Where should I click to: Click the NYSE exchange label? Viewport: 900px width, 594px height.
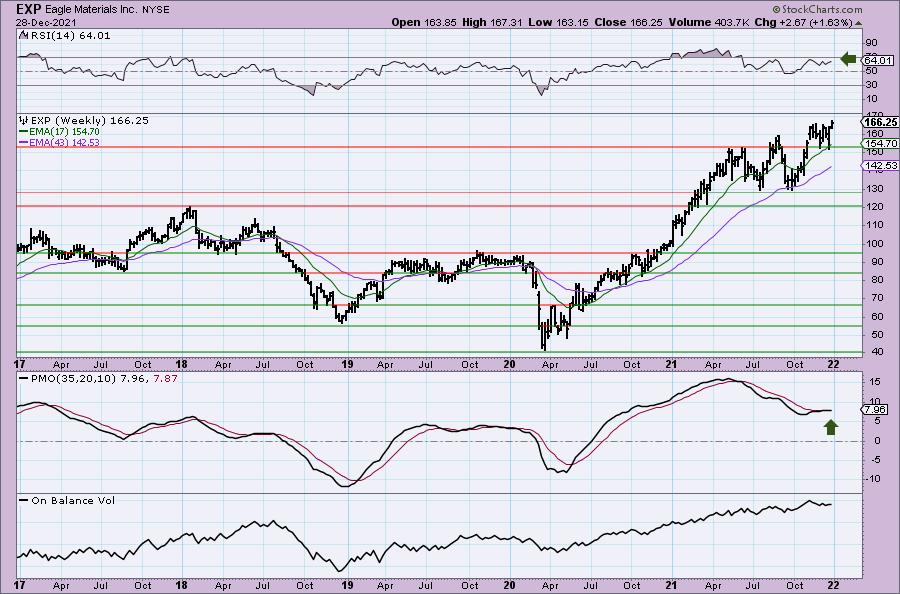154,9
